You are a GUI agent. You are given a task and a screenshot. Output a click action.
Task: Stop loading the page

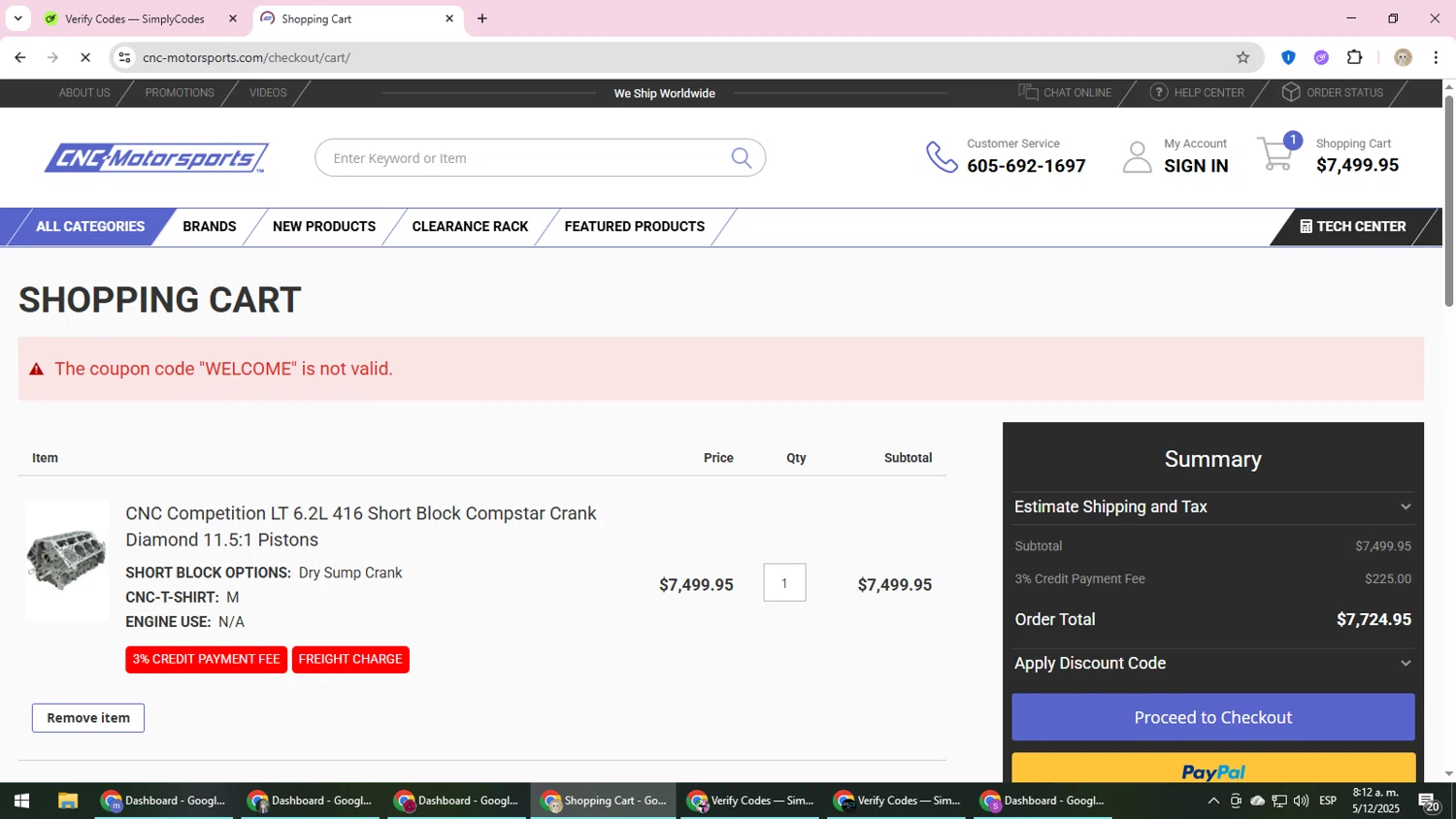pyautogui.click(x=85, y=57)
